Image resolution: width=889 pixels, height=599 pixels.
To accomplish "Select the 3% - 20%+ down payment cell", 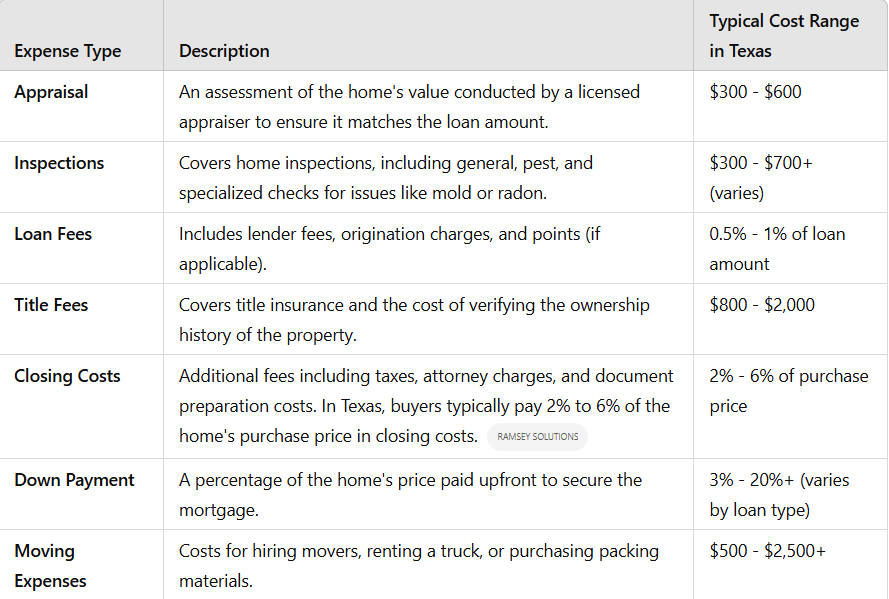I will tap(779, 495).
